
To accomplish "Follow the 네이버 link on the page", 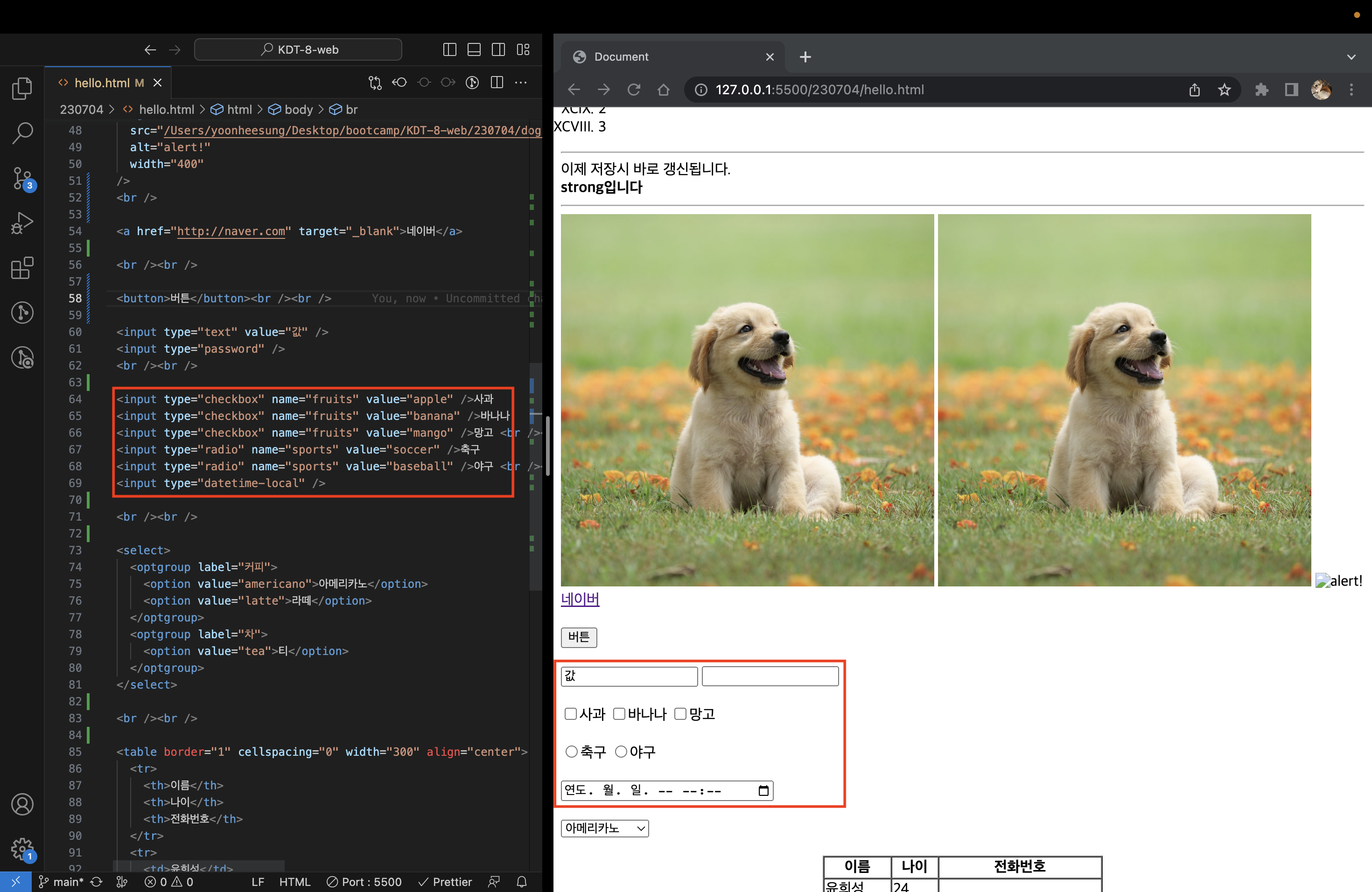I will click(x=580, y=599).
